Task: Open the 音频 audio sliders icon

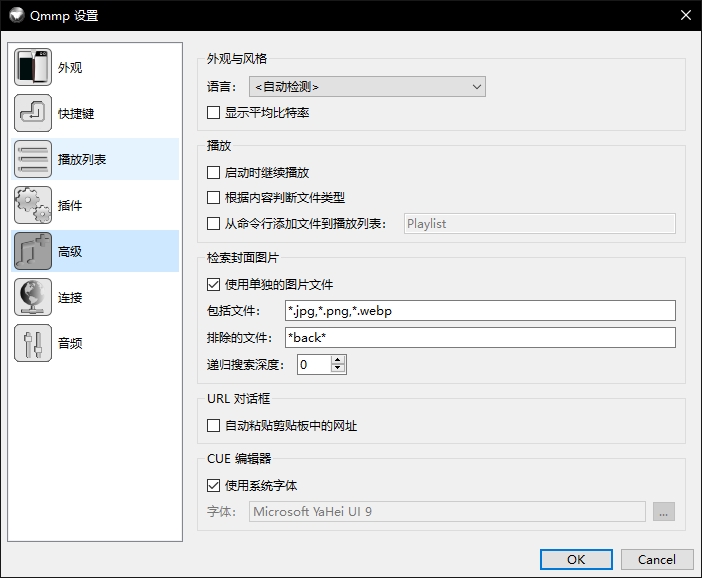Action: pos(33,343)
